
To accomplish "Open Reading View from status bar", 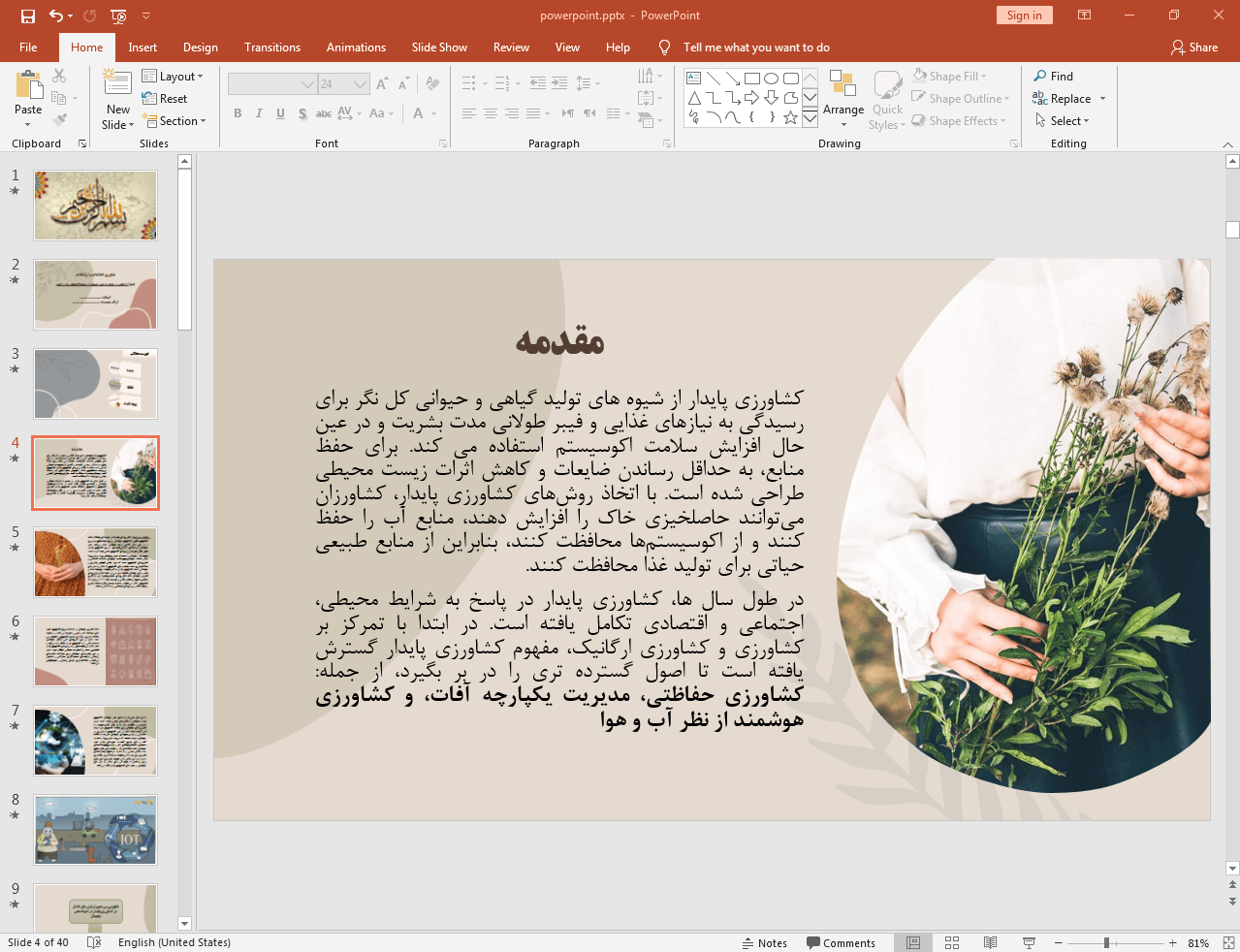I will coord(990,942).
